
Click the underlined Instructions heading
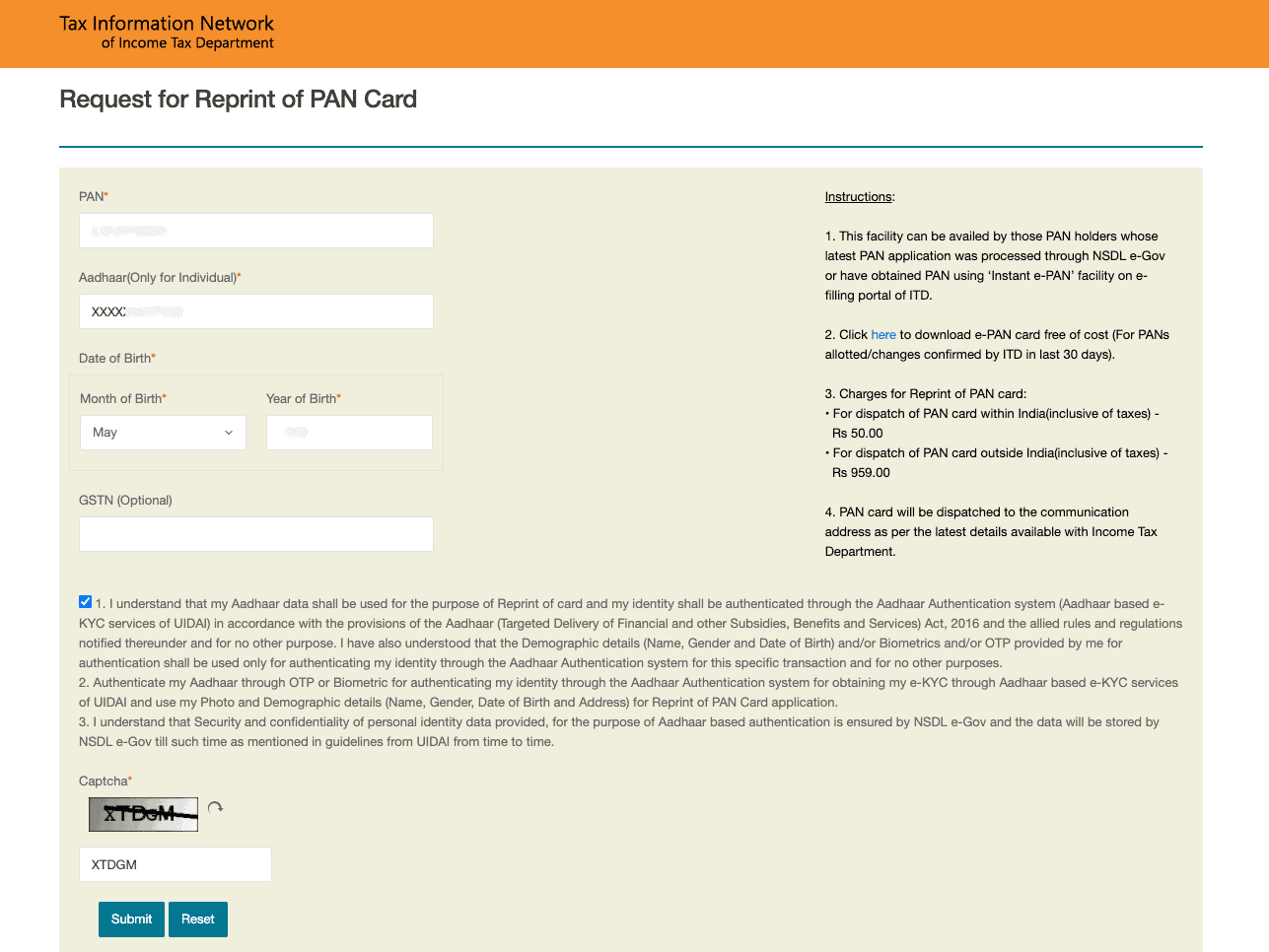point(858,197)
